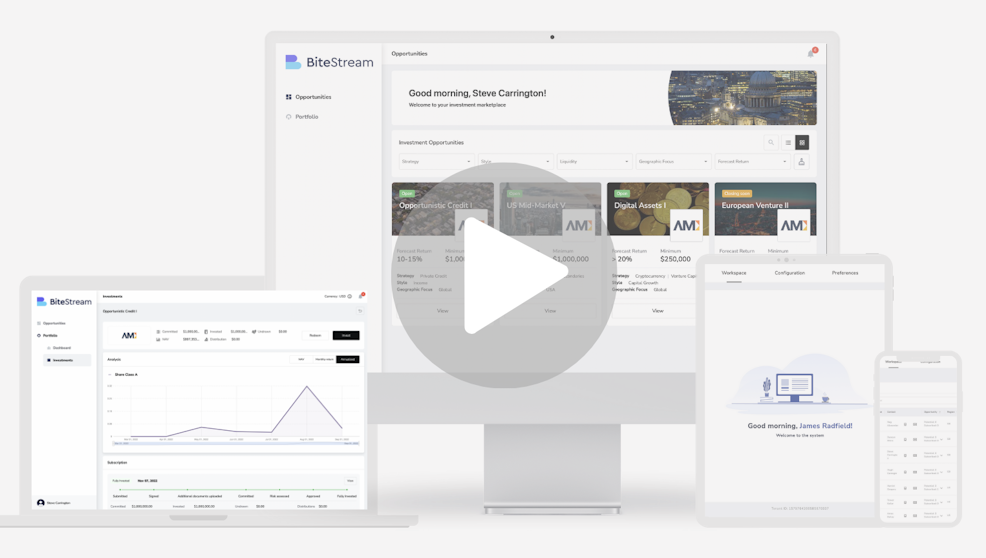This screenshot has width=986, height=558.
Task: Open the notification bell on the monitor
Action: [811, 53]
